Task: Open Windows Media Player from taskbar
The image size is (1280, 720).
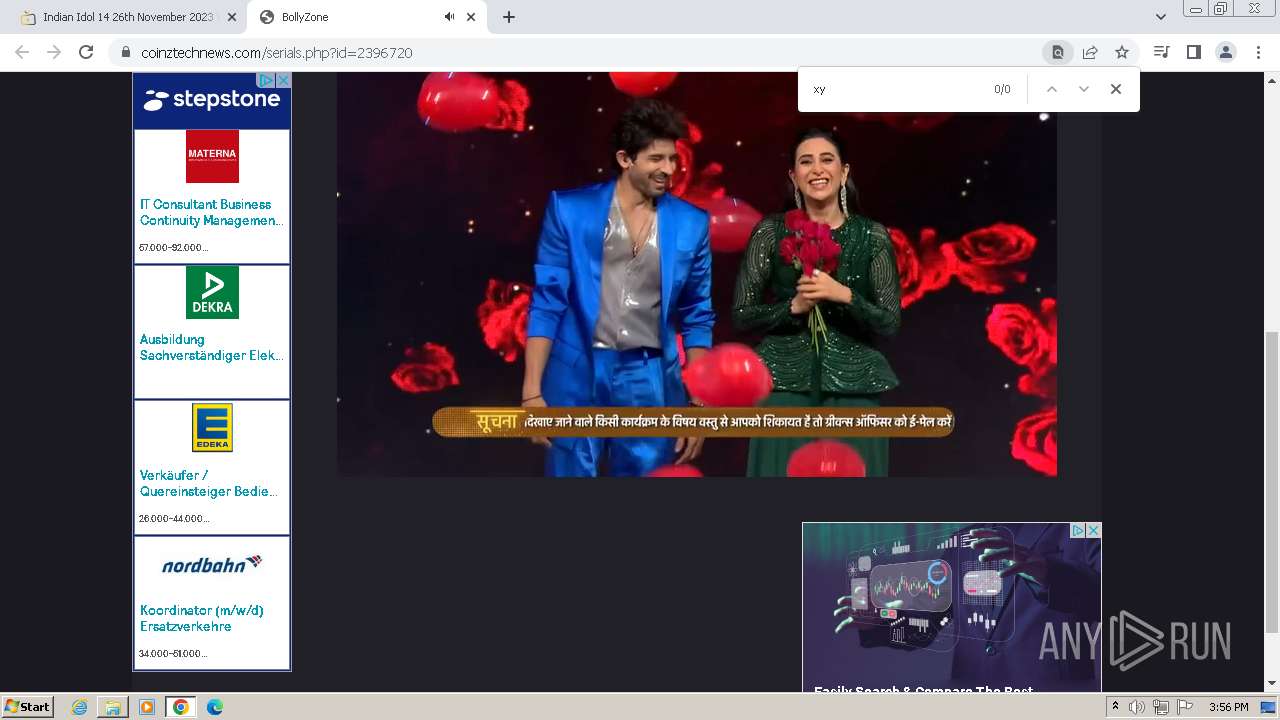Action: (147, 707)
